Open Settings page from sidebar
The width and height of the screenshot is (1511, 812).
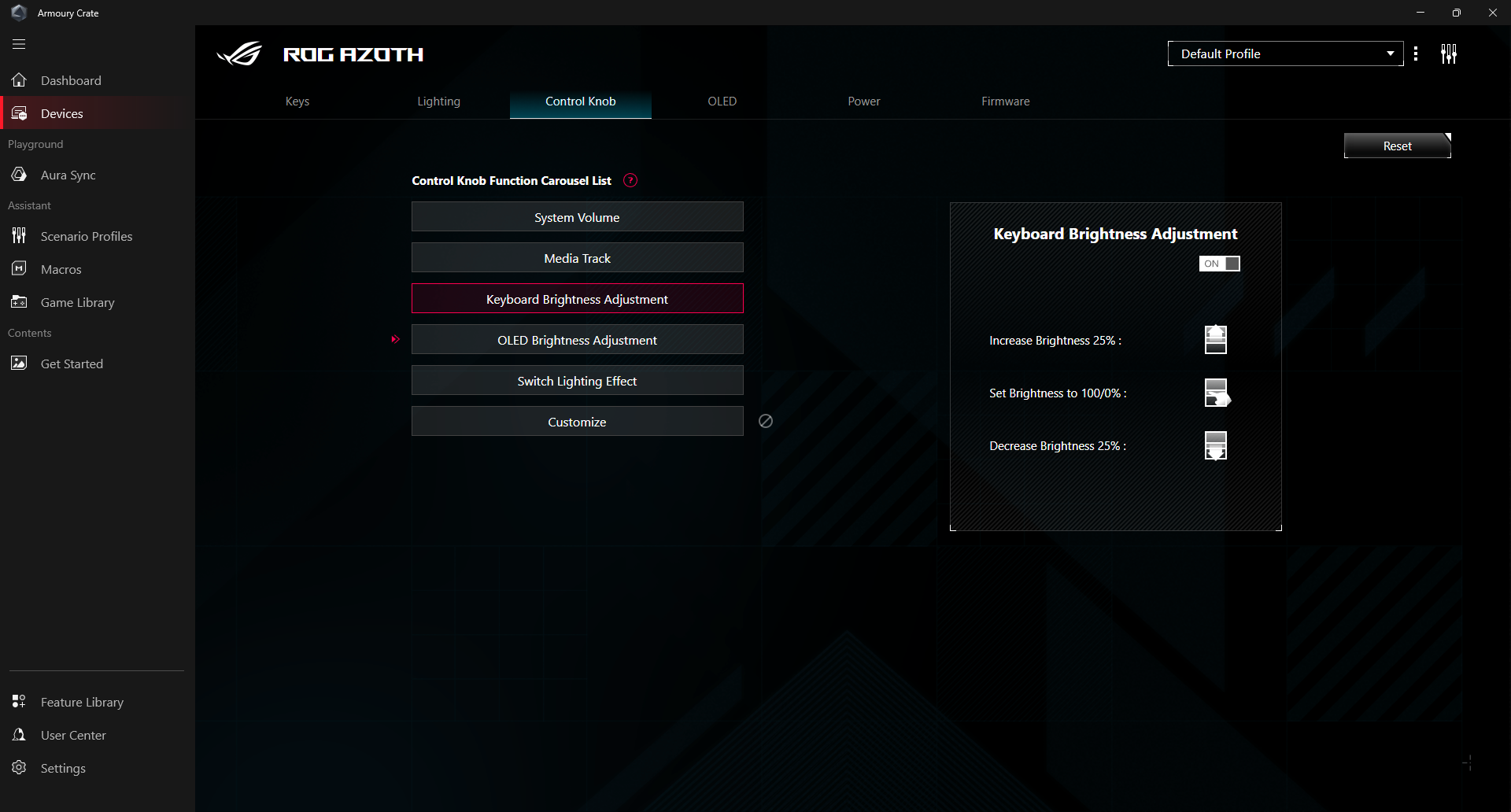(x=98, y=768)
